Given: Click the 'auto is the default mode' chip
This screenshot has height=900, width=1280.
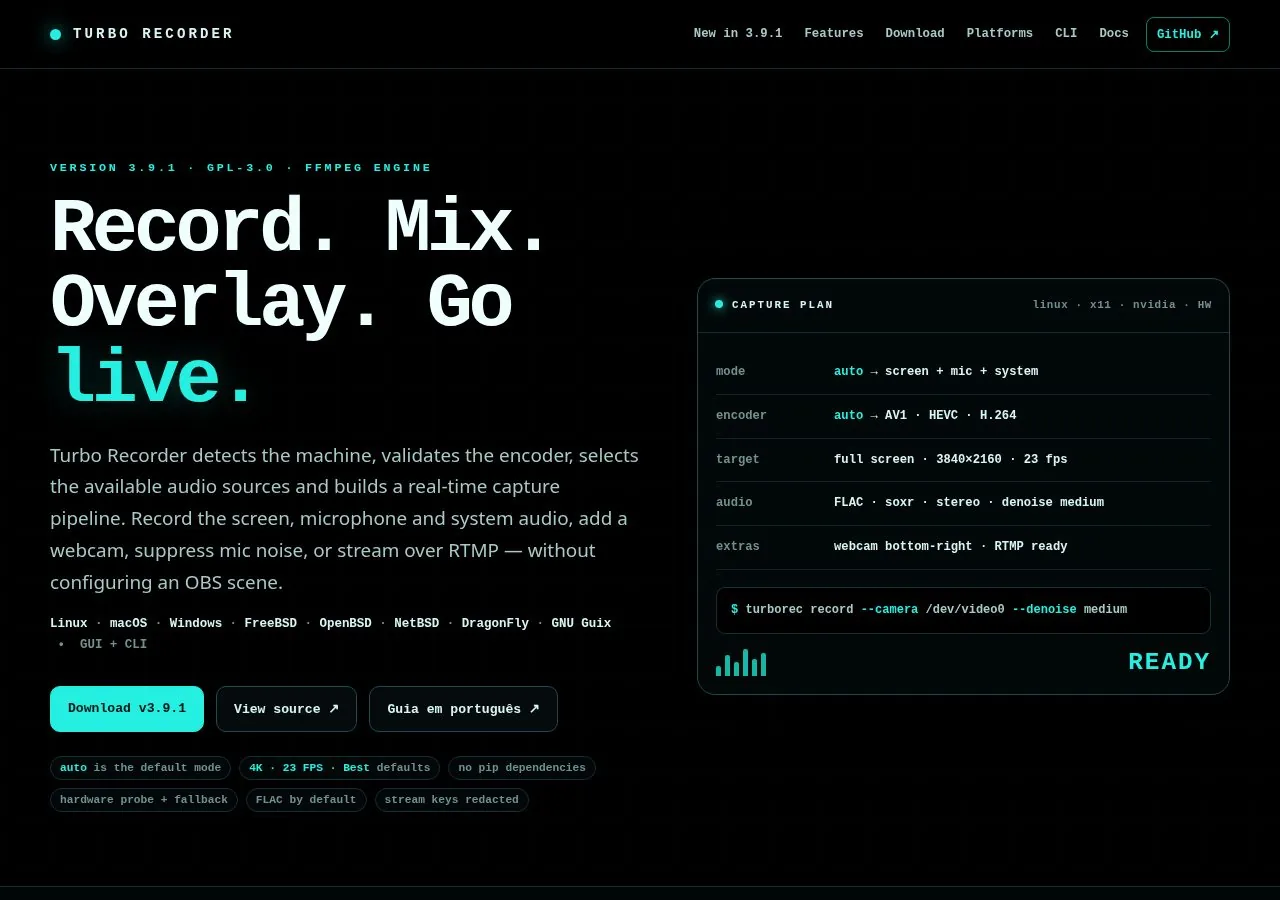Looking at the screenshot, I should pos(140,768).
